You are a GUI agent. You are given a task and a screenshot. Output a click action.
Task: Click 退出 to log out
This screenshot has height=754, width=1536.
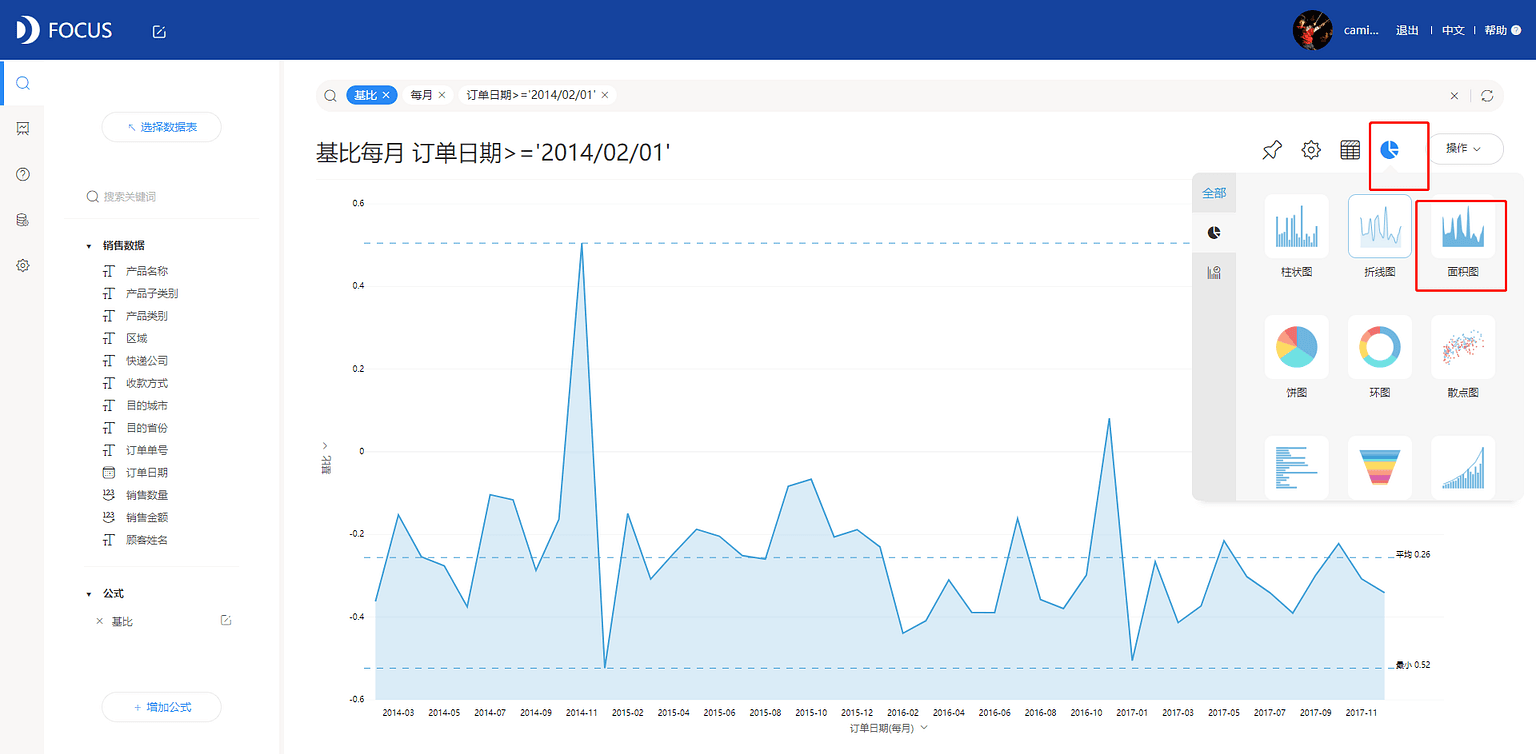[1407, 31]
